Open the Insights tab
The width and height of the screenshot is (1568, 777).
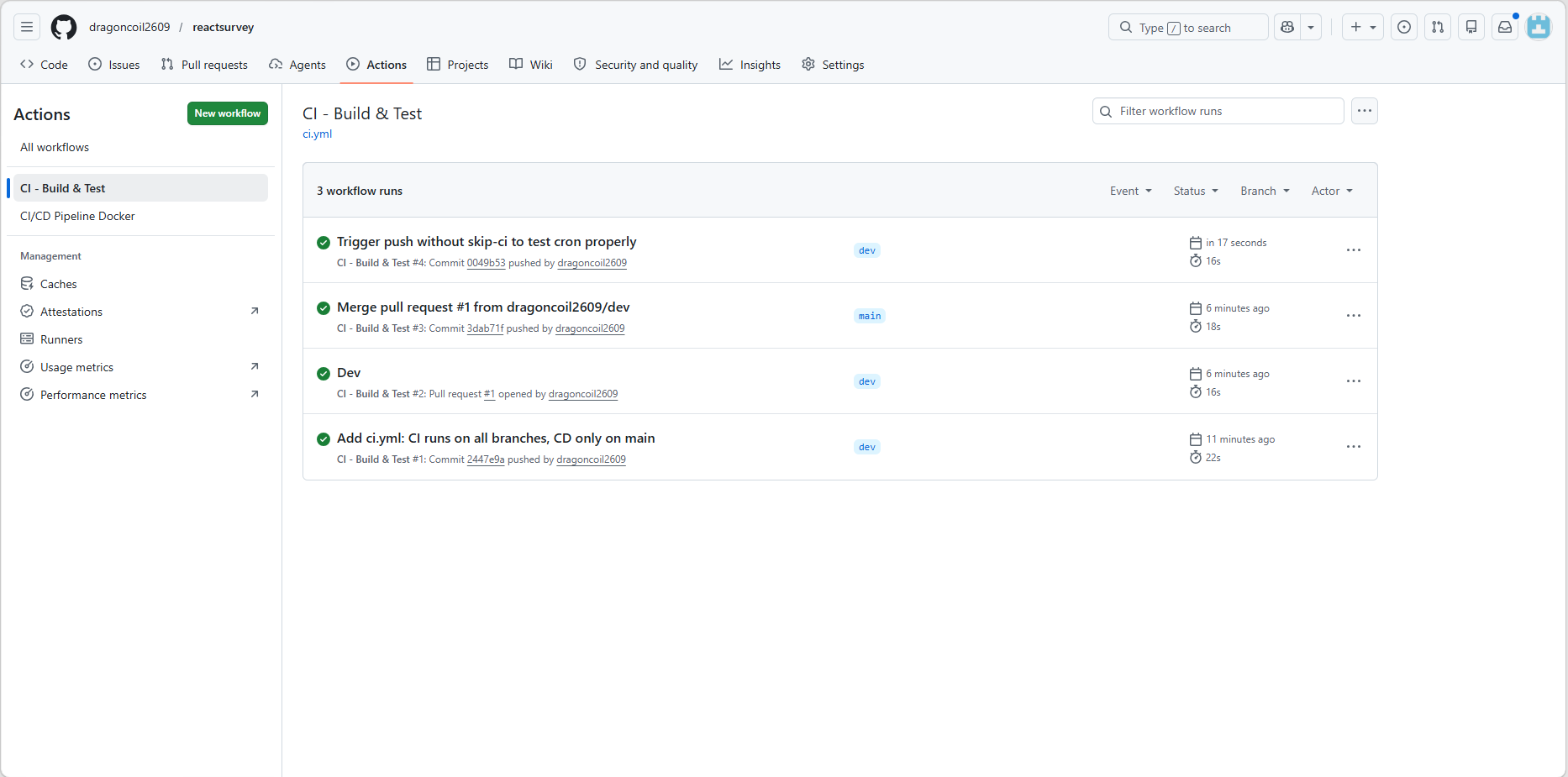point(750,65)
